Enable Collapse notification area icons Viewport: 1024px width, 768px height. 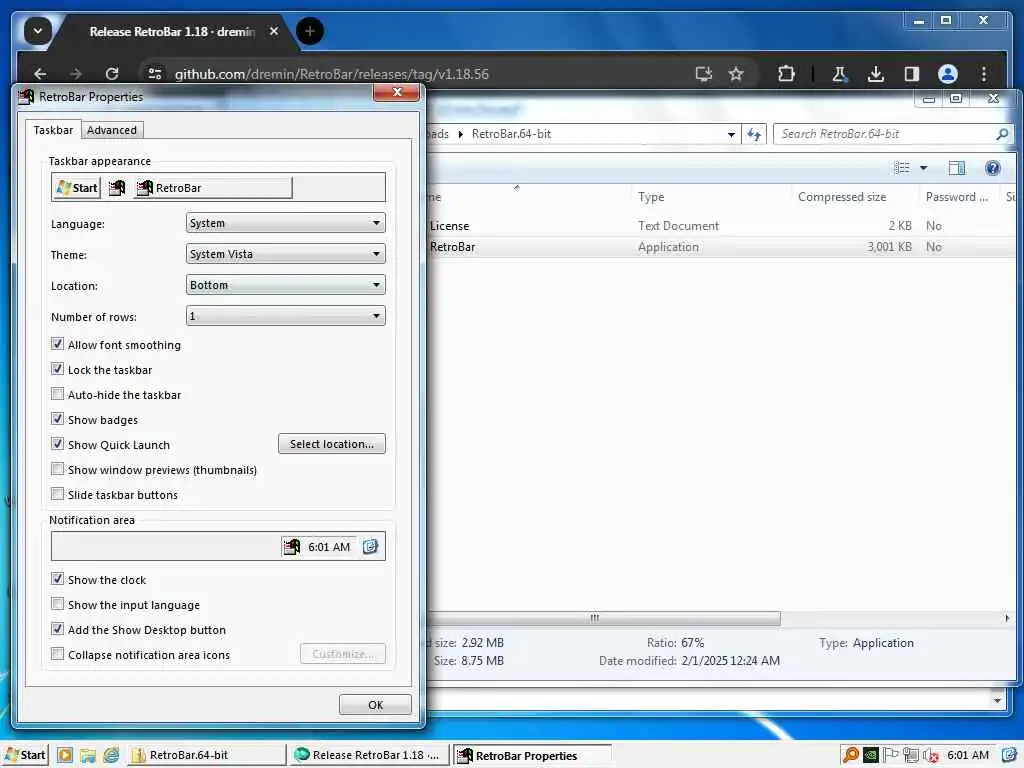pyautogui.click(x=57, y=654)
